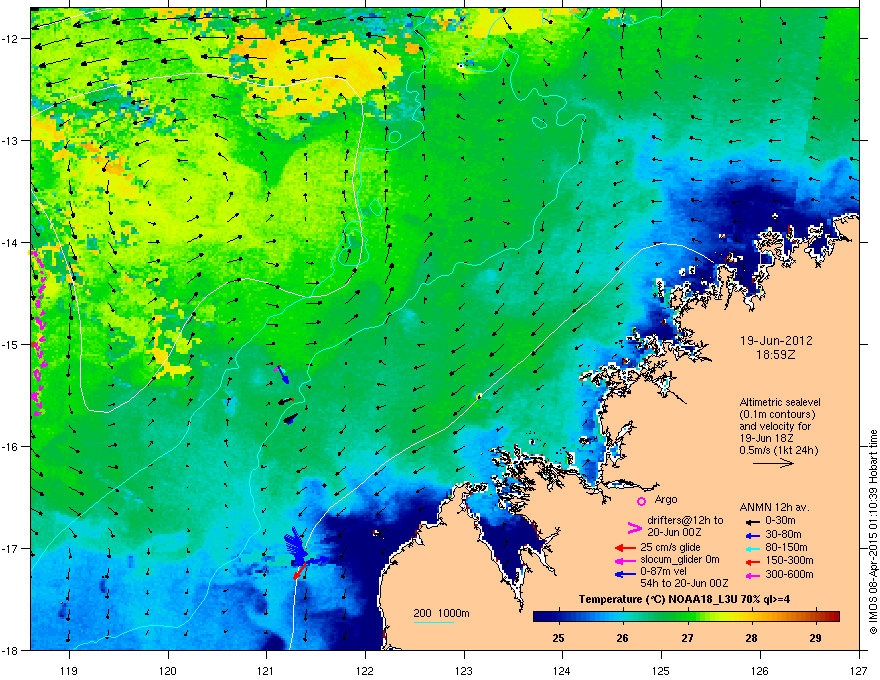Click the latitude axis label -12
This screenshot has height=680, width=880.
click(11, 39)
